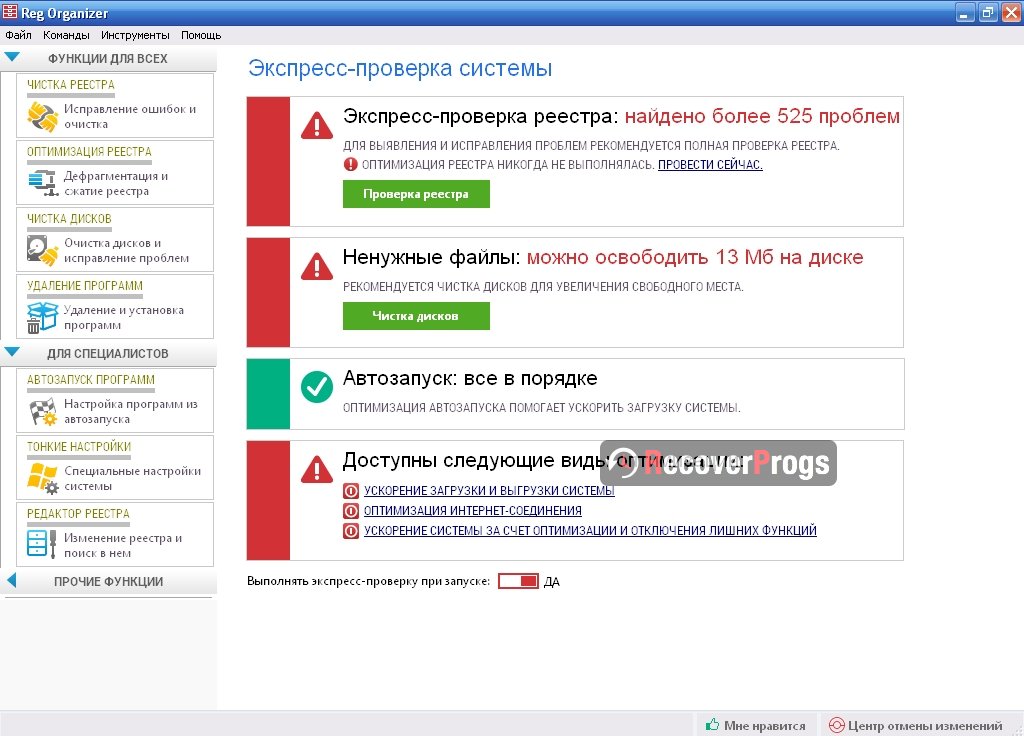
Task: Select the Удаление программ sidebar heading
Action: [x=85, y=286]
